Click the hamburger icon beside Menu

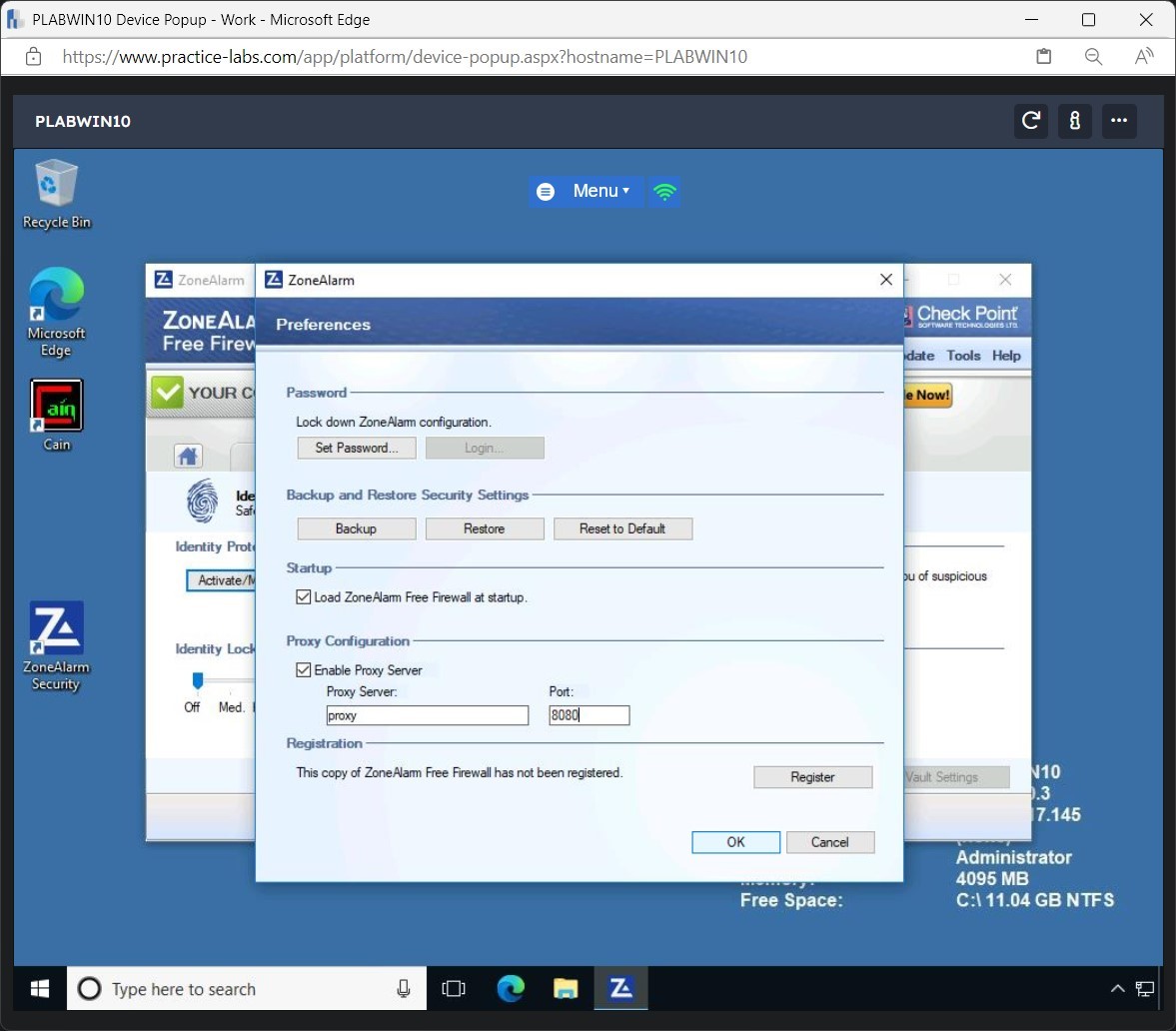(546, 191)
